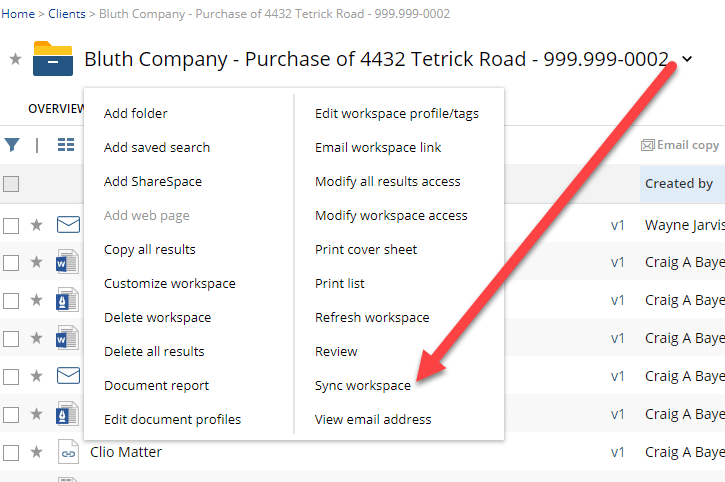Click the filter funnel icon

tap(12, 145)
